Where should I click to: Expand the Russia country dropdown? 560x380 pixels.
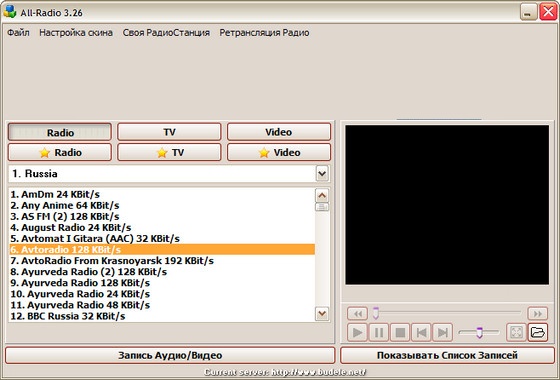pos(322,174)
